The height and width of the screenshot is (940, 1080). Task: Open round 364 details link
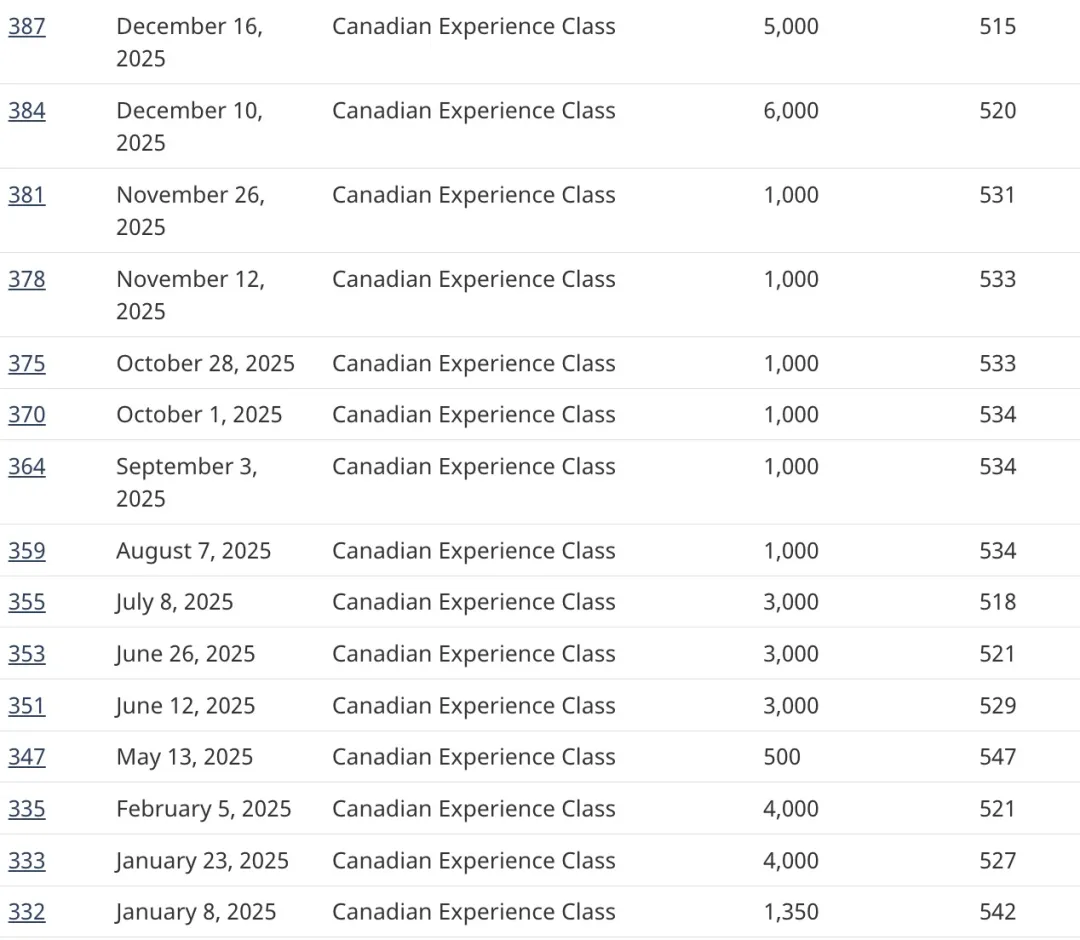27,467
